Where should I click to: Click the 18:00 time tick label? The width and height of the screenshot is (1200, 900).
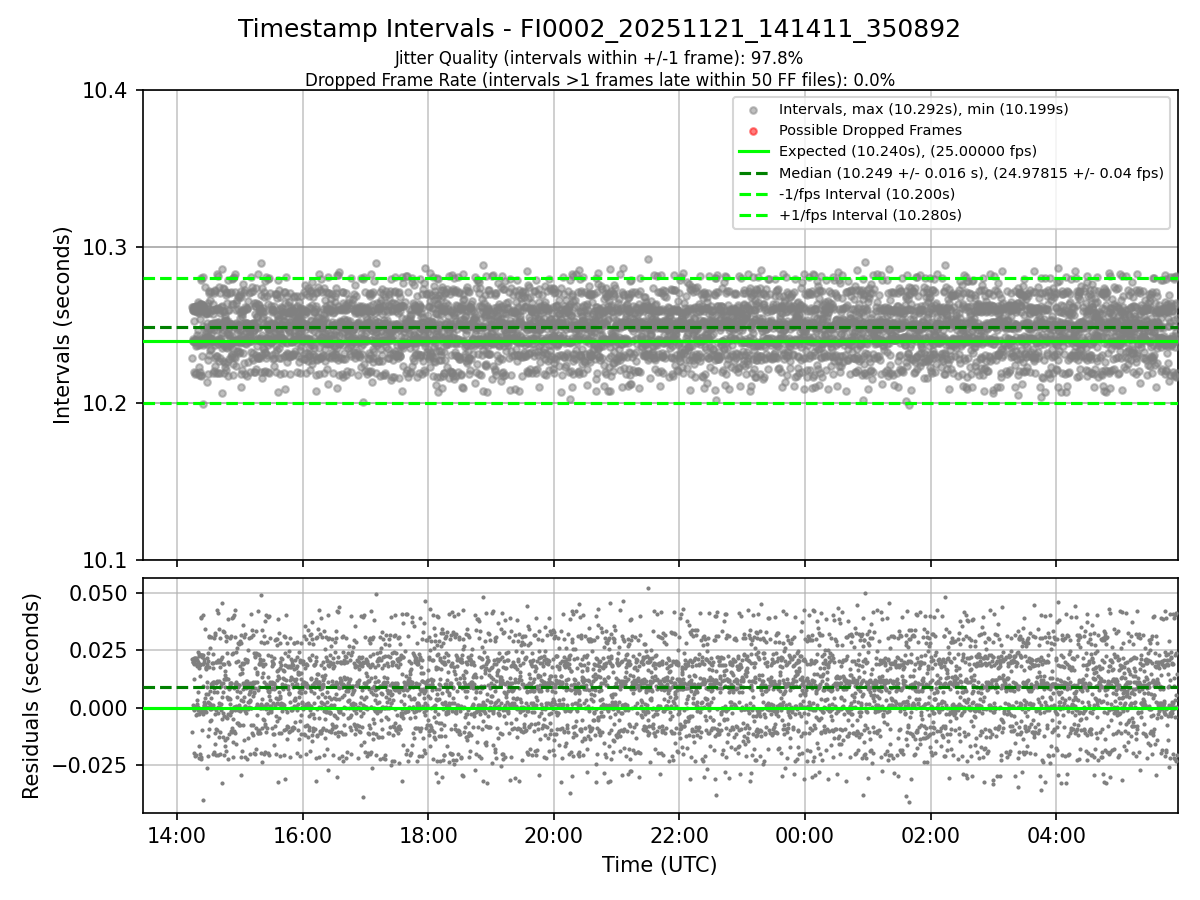[428, 834]
